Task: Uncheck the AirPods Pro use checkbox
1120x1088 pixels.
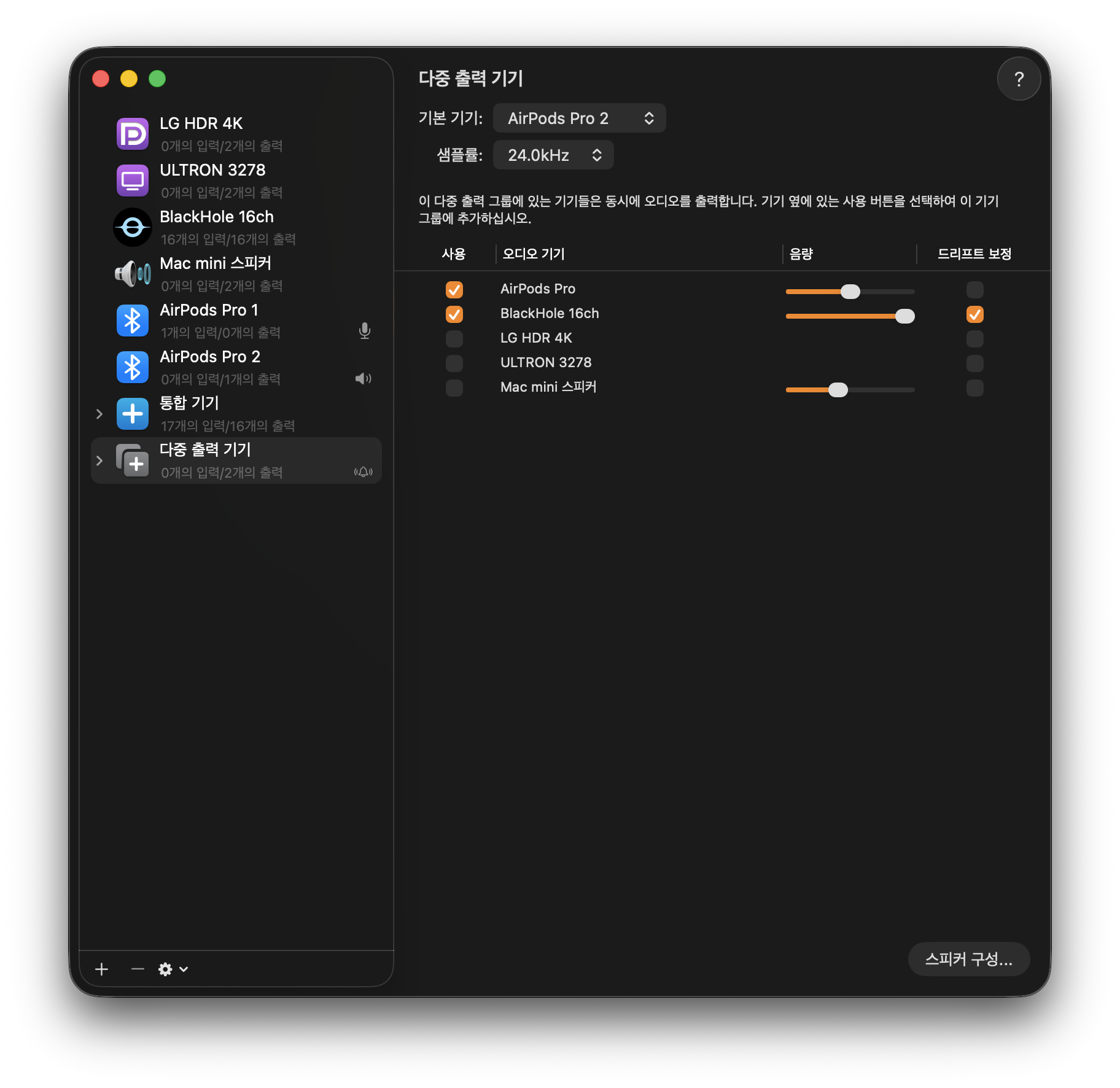Action: pyautogui.click(x=454, y=290)
